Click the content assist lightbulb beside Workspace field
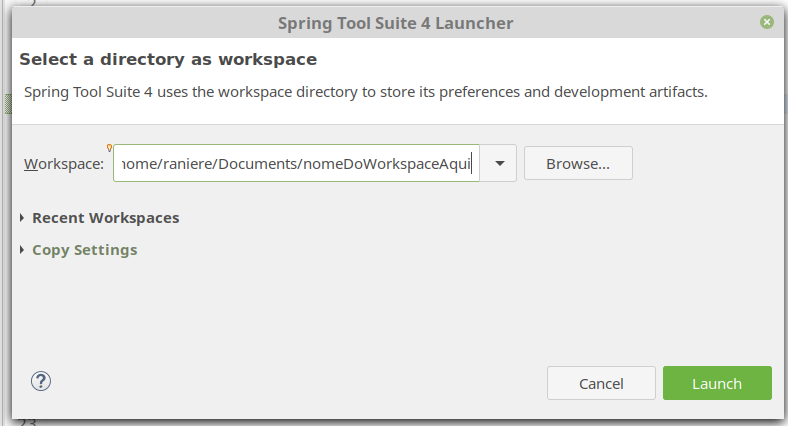This screenshot has height=426, width=788. [x=109, y=149]
